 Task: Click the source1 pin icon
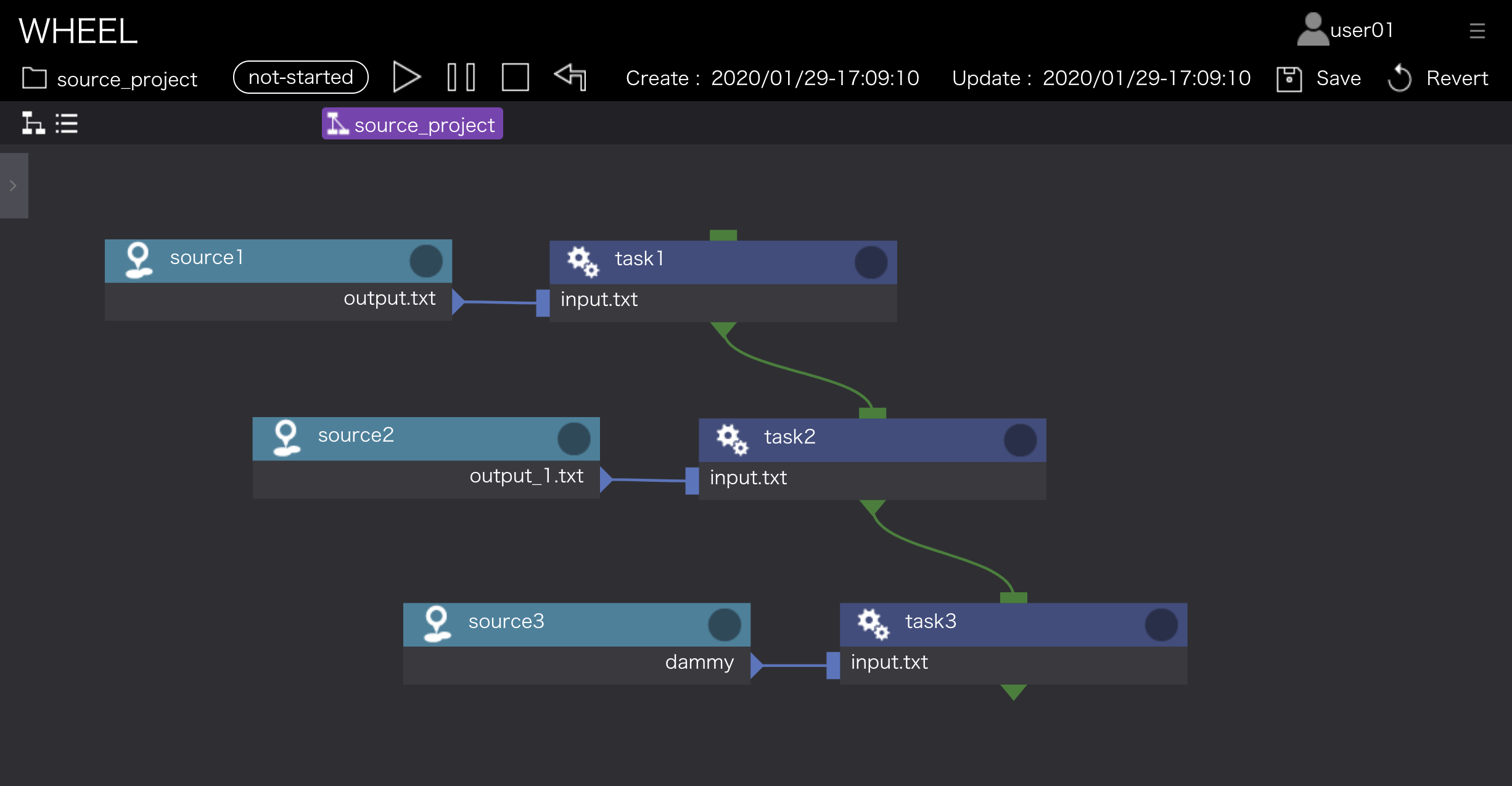click(x=138, y=260)
